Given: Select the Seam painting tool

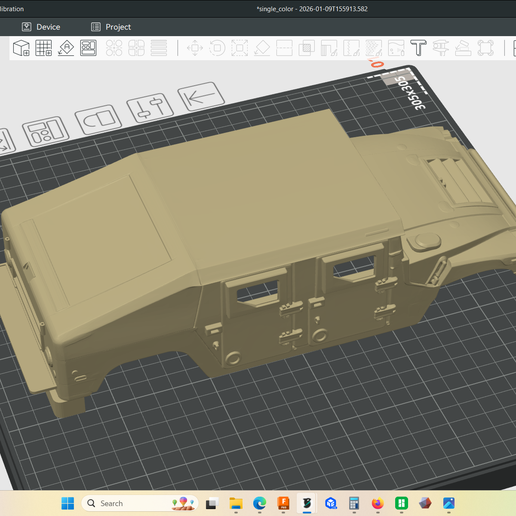Looking at the screenshot, I should pos(351,48).
